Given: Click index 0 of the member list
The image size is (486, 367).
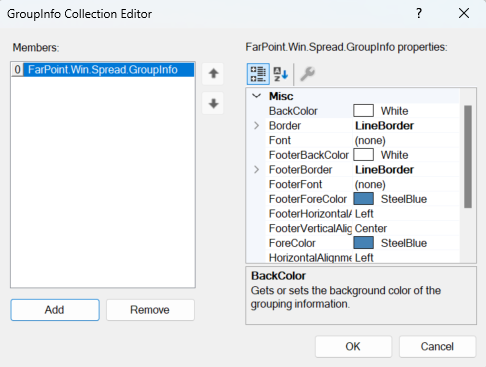Looking at the screenshot, I should point(17,70).
